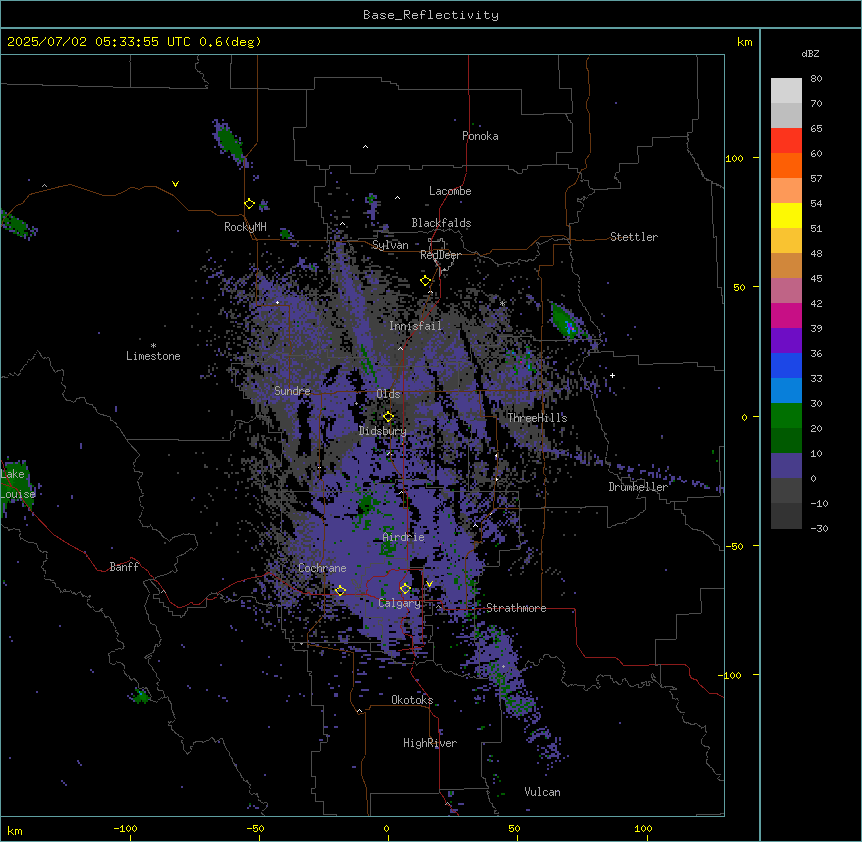
Task: Click the Base_Reflectivity title
Action: pyautogui.click(x=431, y=15)
